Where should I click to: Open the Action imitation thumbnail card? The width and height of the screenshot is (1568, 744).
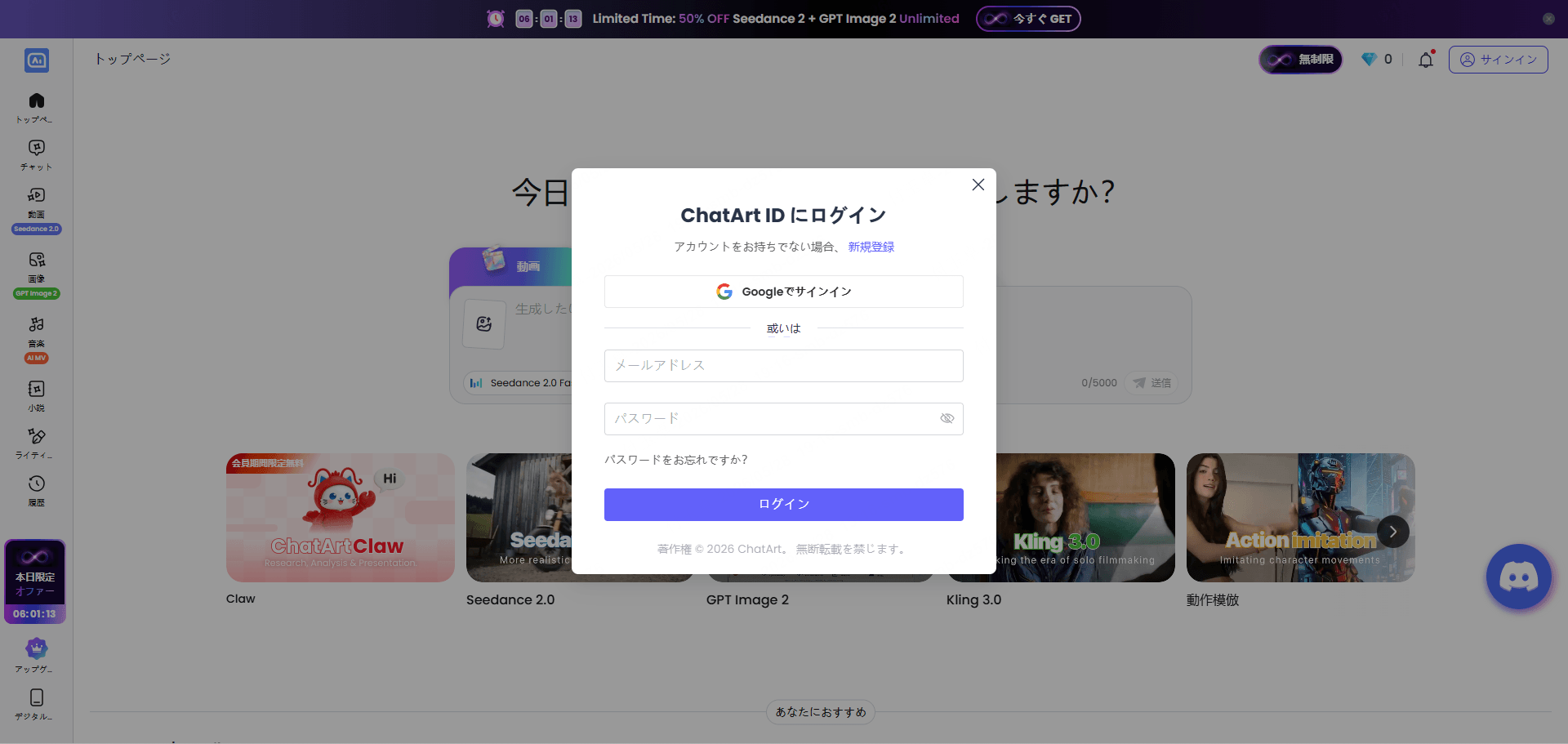click(1301, 518)
